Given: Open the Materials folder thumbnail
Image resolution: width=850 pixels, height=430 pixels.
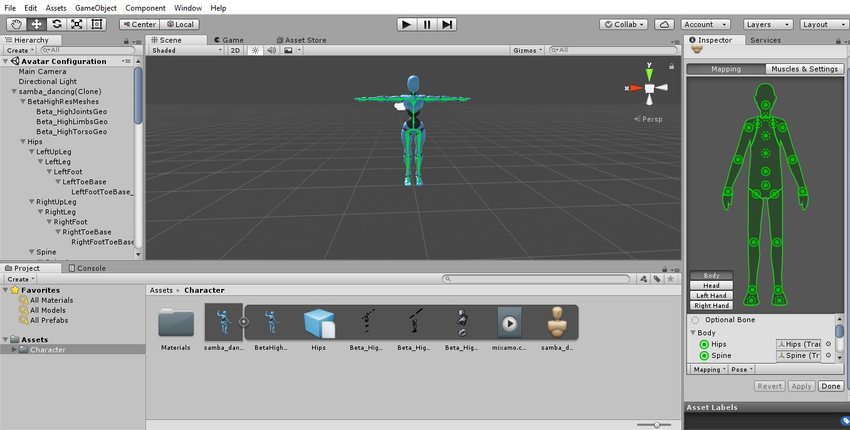Looking at the screenshot, I should point(176,323).
